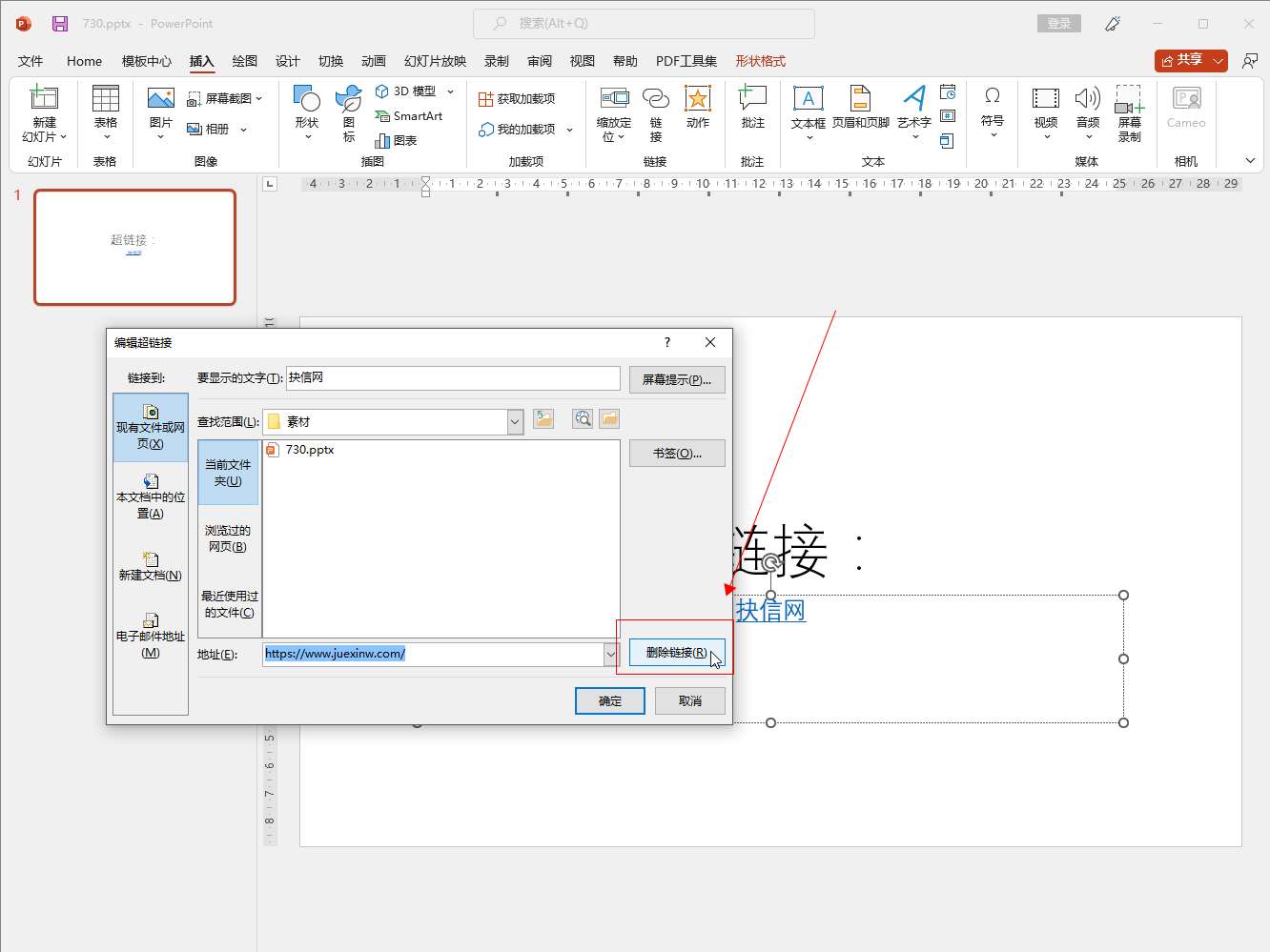Click the up-one-folder icon in dialog

coord(543,418)
